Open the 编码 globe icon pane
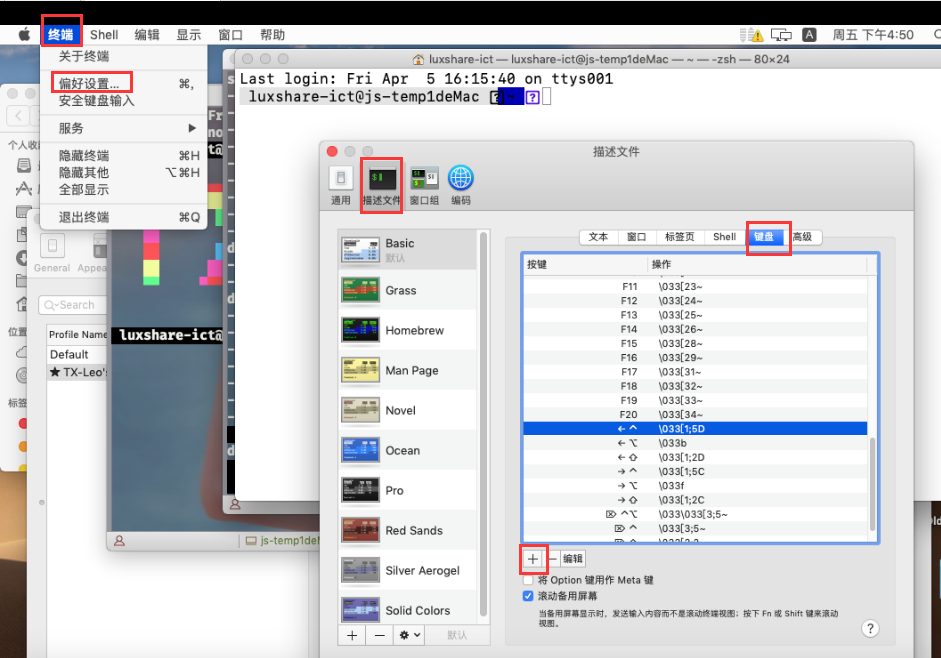Image resolution: width=941 pixels, height=658 pixels. (x=461, y=186)
